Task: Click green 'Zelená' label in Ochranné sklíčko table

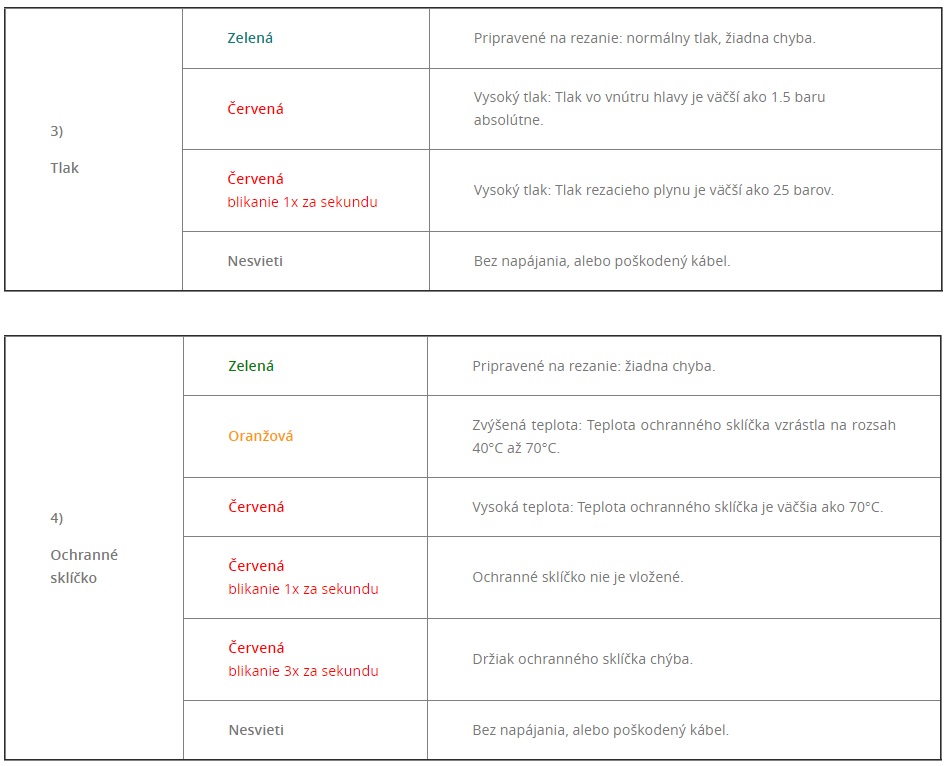Action: tap(251, 366)
